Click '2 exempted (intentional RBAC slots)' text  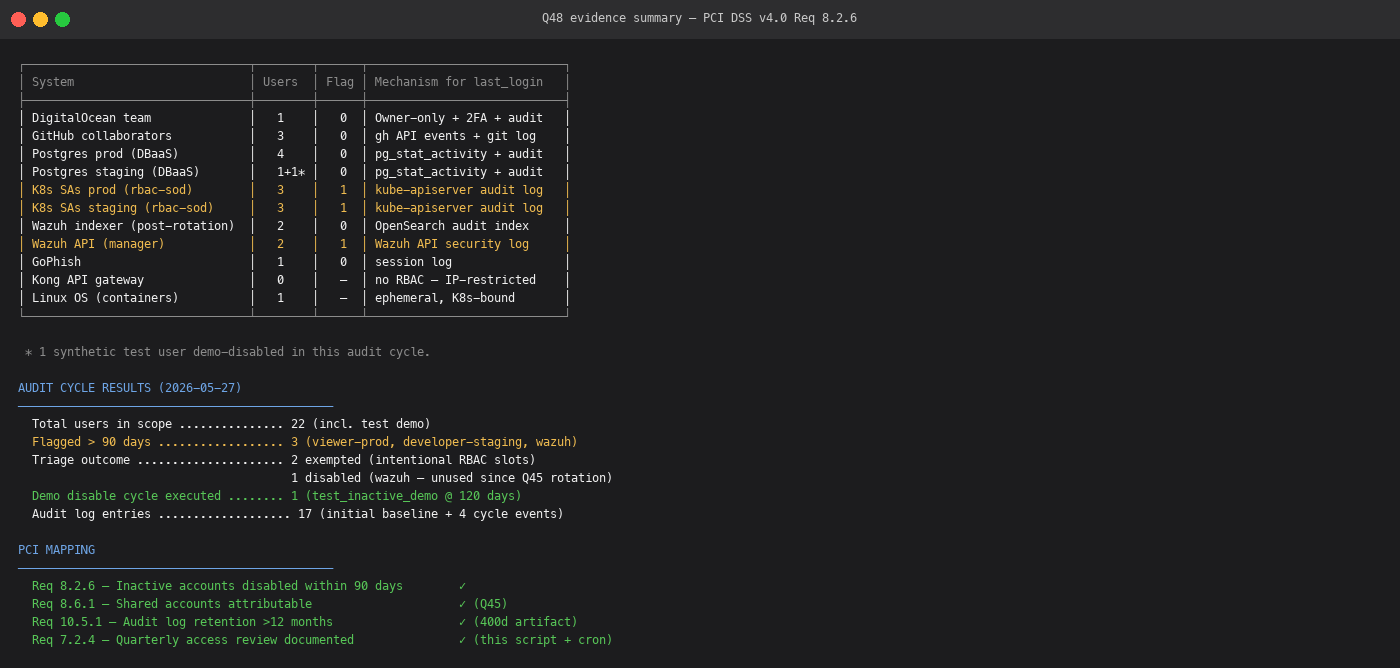tap(413, 460)
